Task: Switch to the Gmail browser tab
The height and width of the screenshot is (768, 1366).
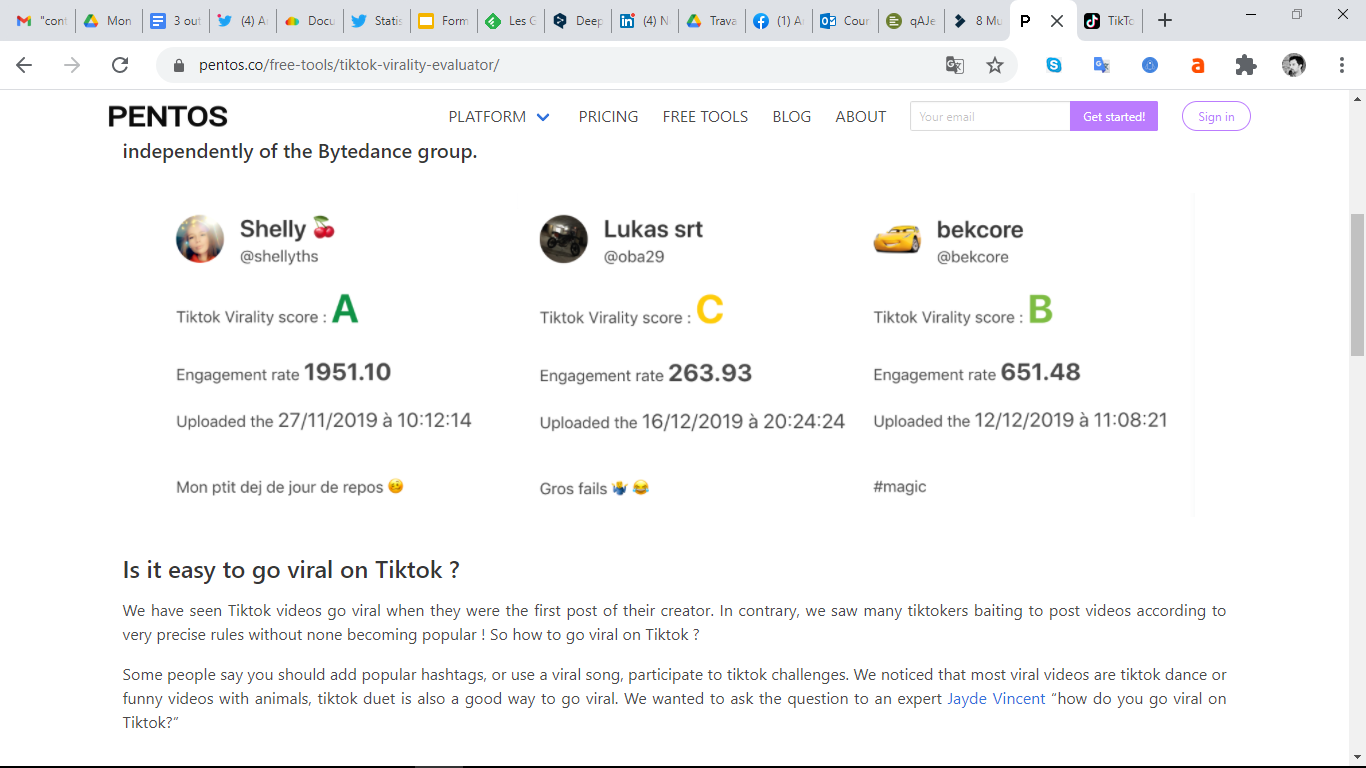Action: (x=41, y=20)
